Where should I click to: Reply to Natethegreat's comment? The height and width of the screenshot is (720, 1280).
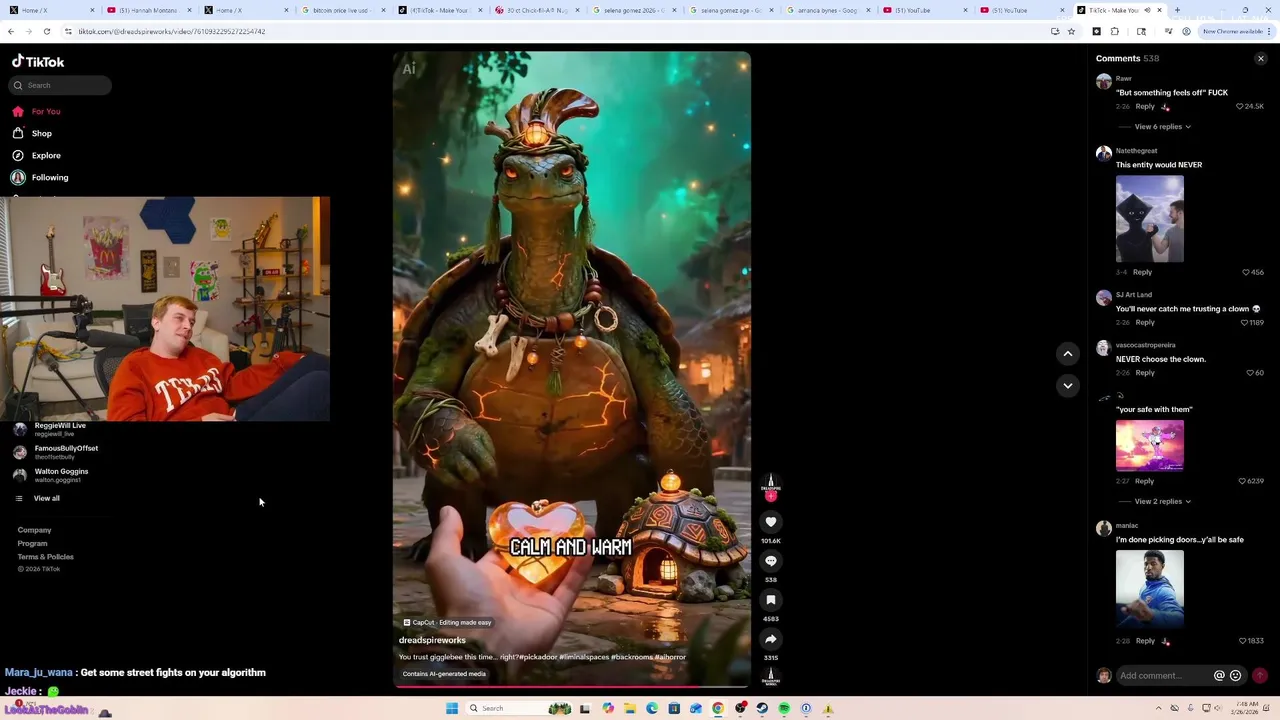tap(1142, 272)
